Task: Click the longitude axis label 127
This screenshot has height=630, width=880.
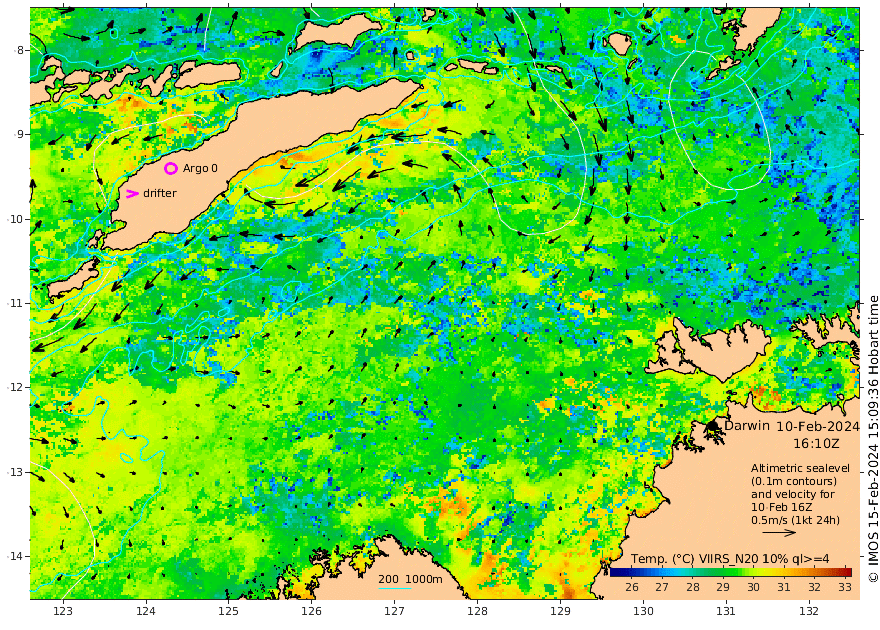Action: tap(395, 611)
